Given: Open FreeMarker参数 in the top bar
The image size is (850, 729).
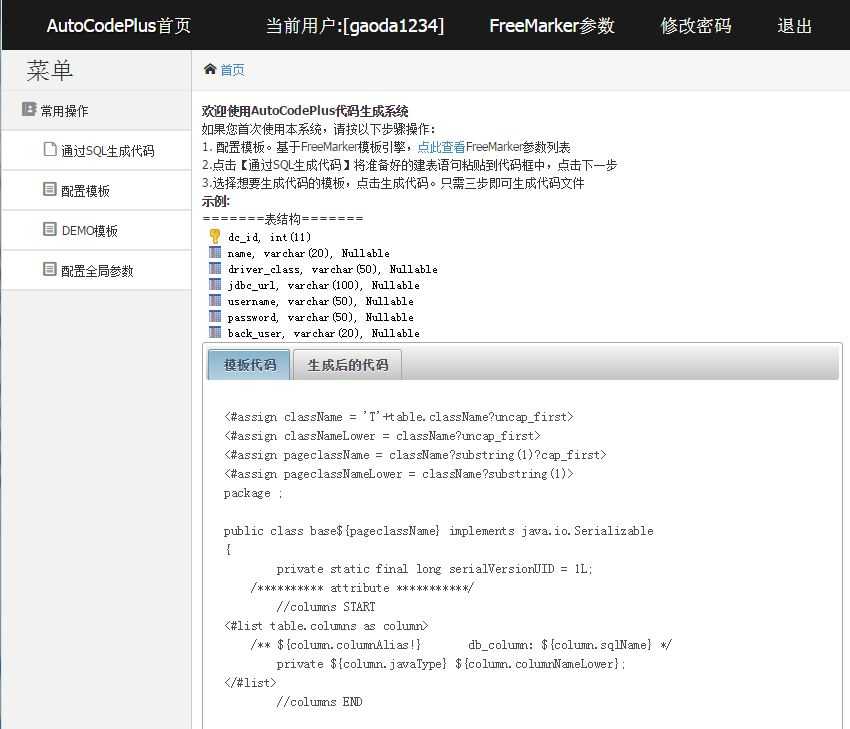Looking at the screenshot, I should (552, 25).
